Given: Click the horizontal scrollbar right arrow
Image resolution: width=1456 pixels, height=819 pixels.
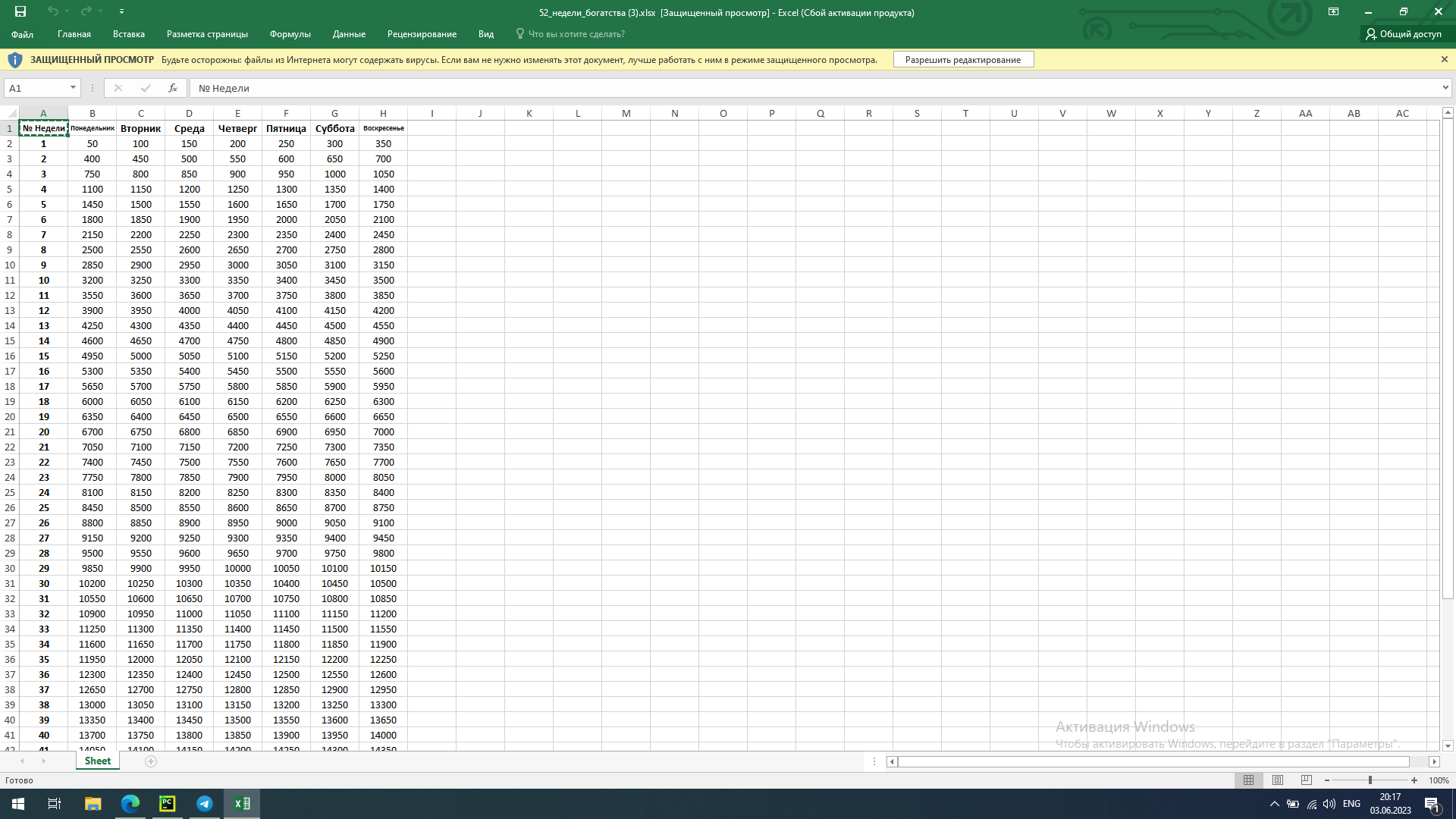Looking at the screenshot, I should coord(1434,761).
